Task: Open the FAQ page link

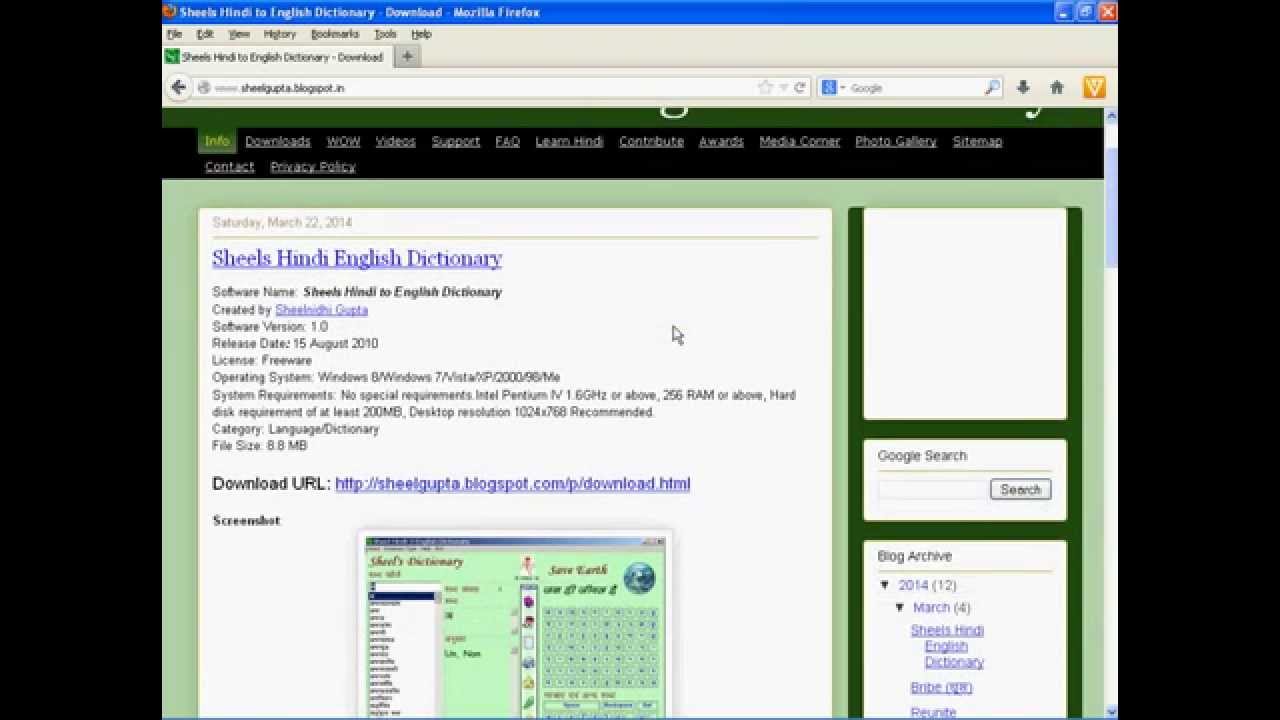Action: 507,141
